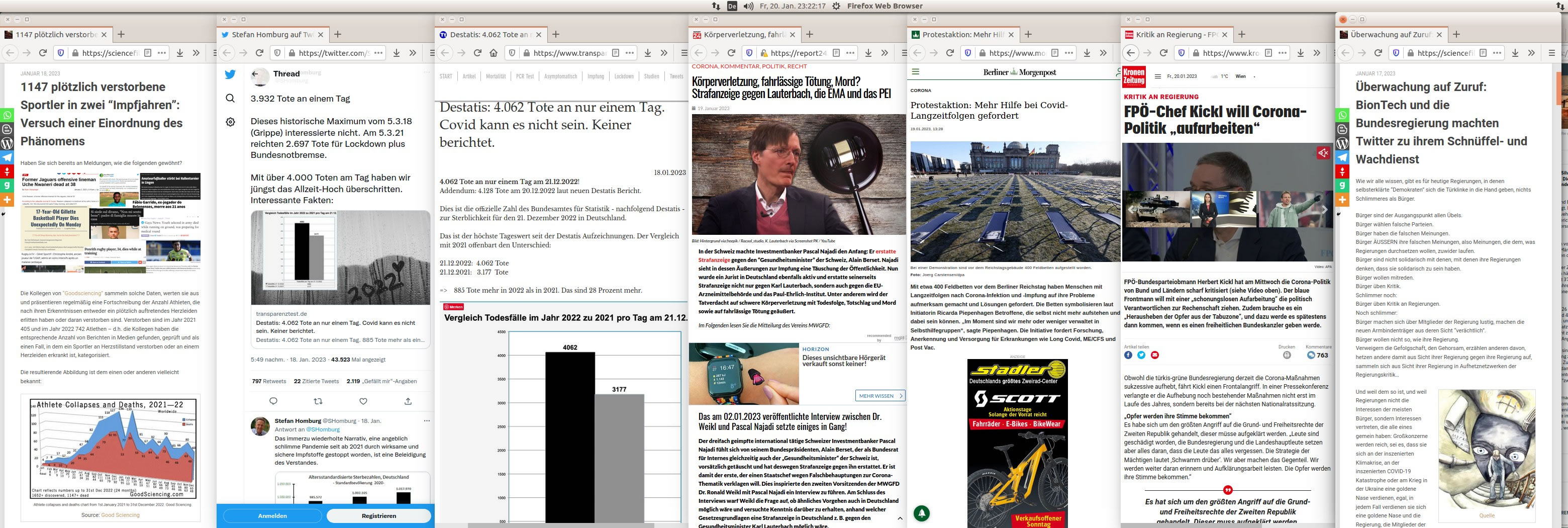
Task: Click the horizontal scrollbar below the Destatis chart
Action: (548, 525)
